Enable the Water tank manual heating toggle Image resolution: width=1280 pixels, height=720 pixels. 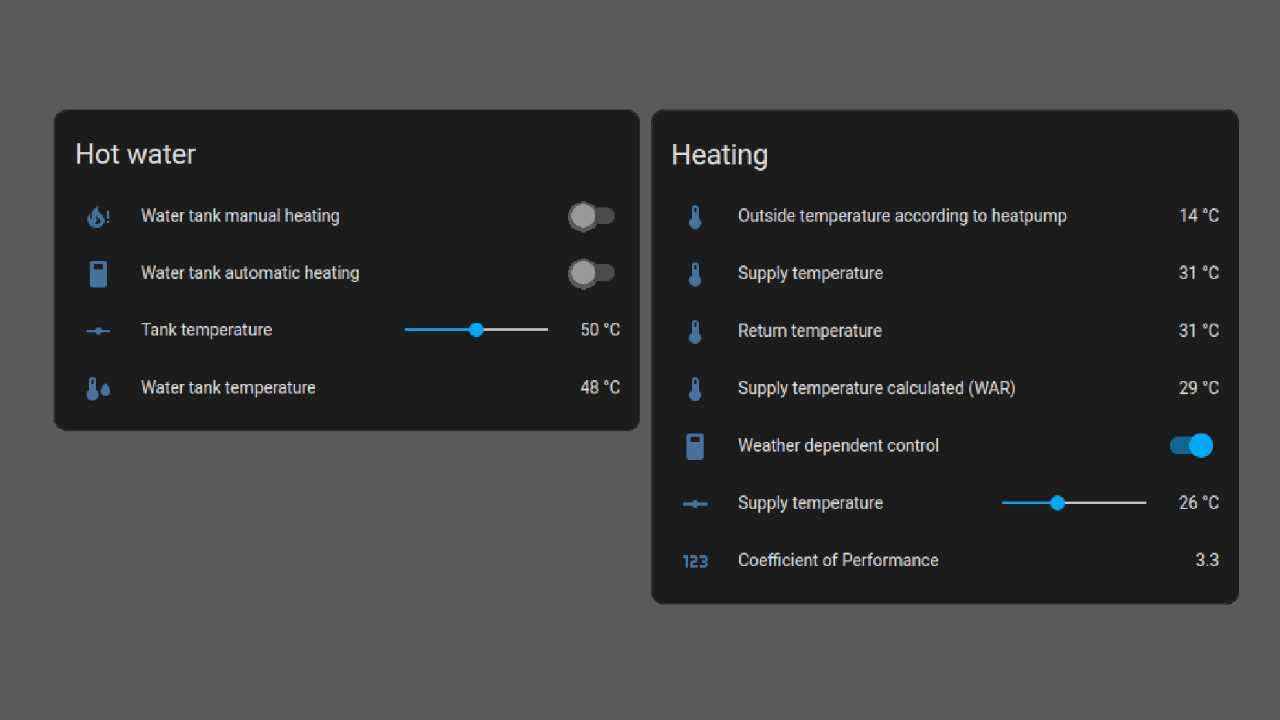coord(592,216)
